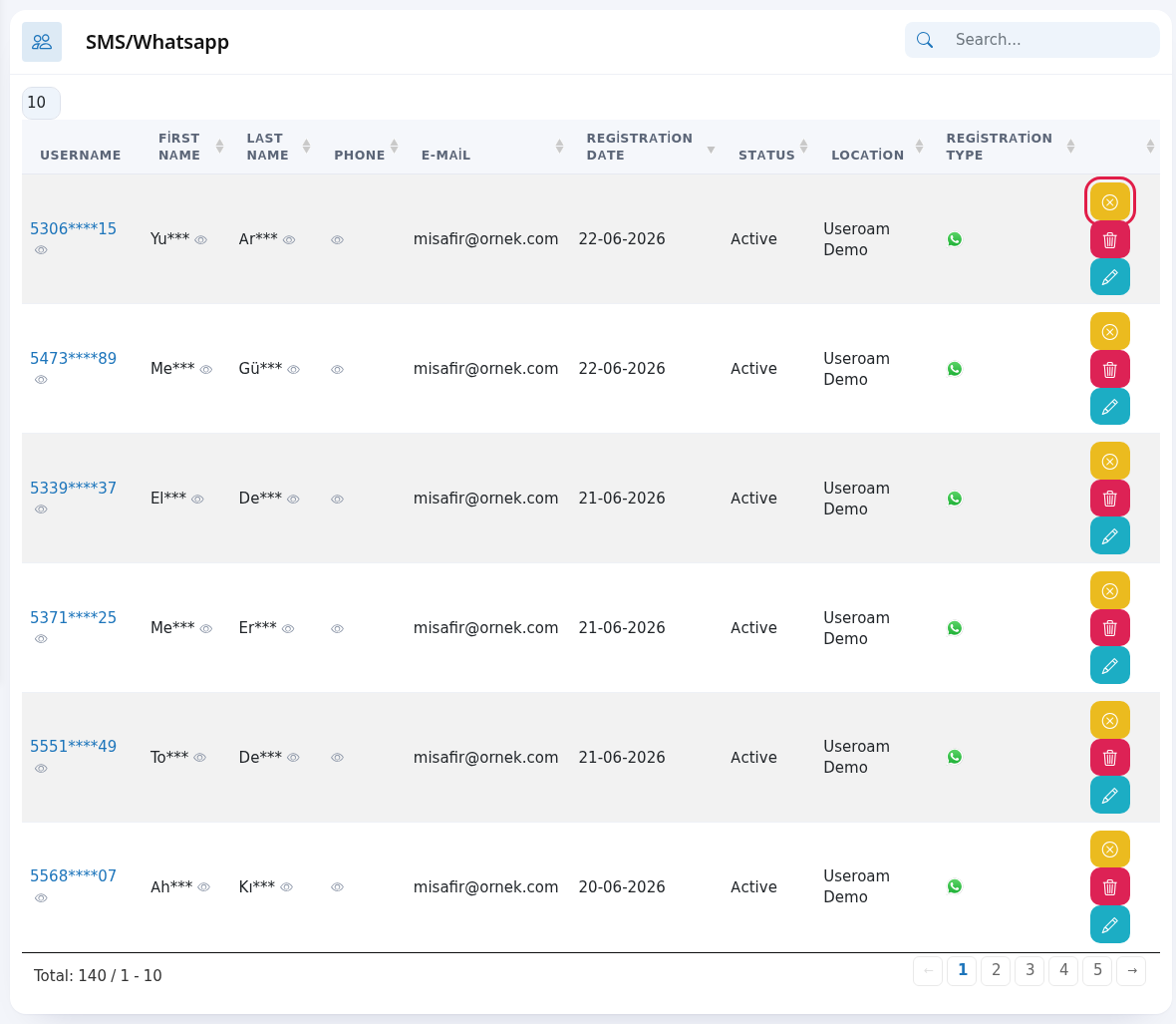Edit user 5568****07 with the pencil icon
The width and height of the screenshot is (1176, 1024).
point(1110,925)
